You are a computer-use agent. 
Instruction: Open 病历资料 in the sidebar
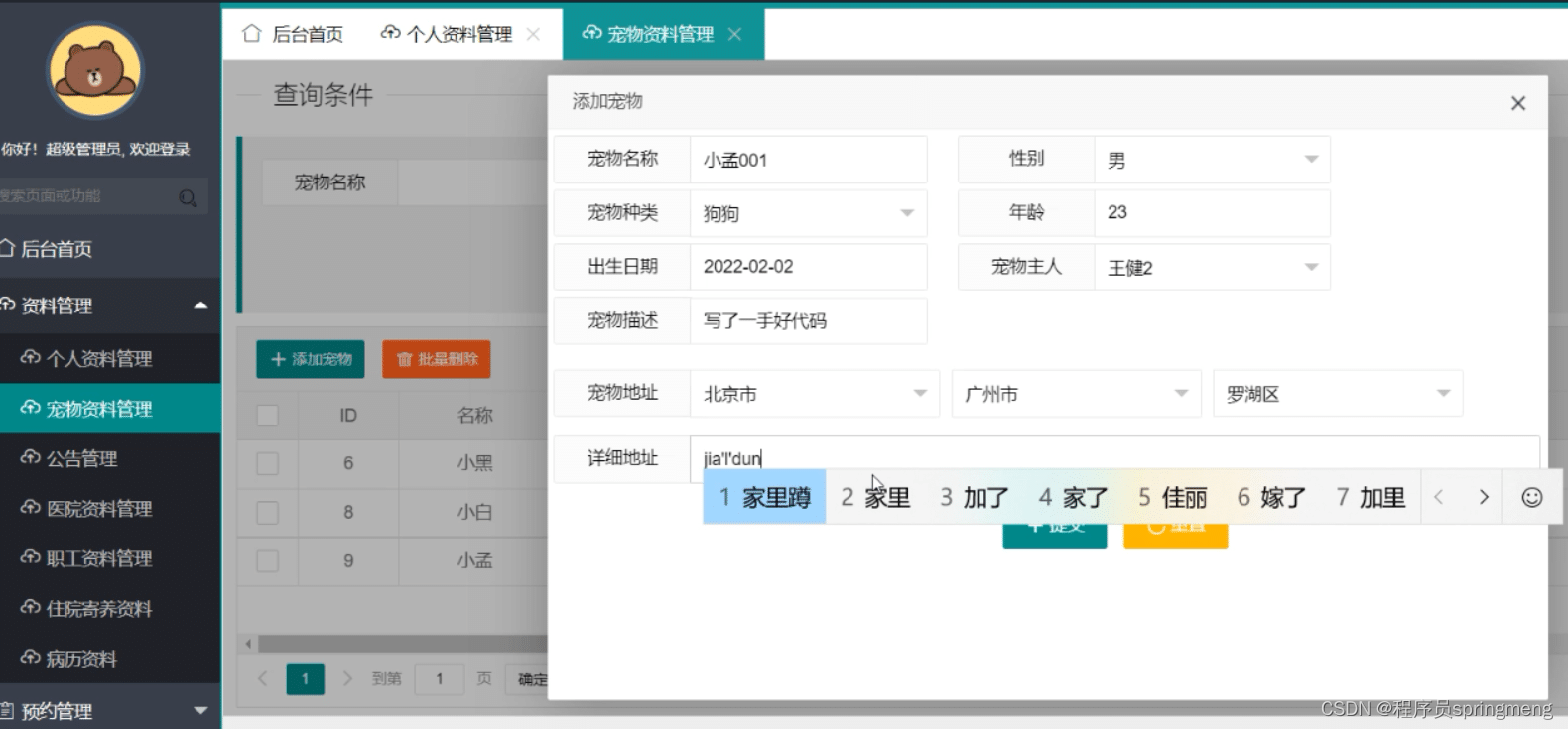point(110,659)
